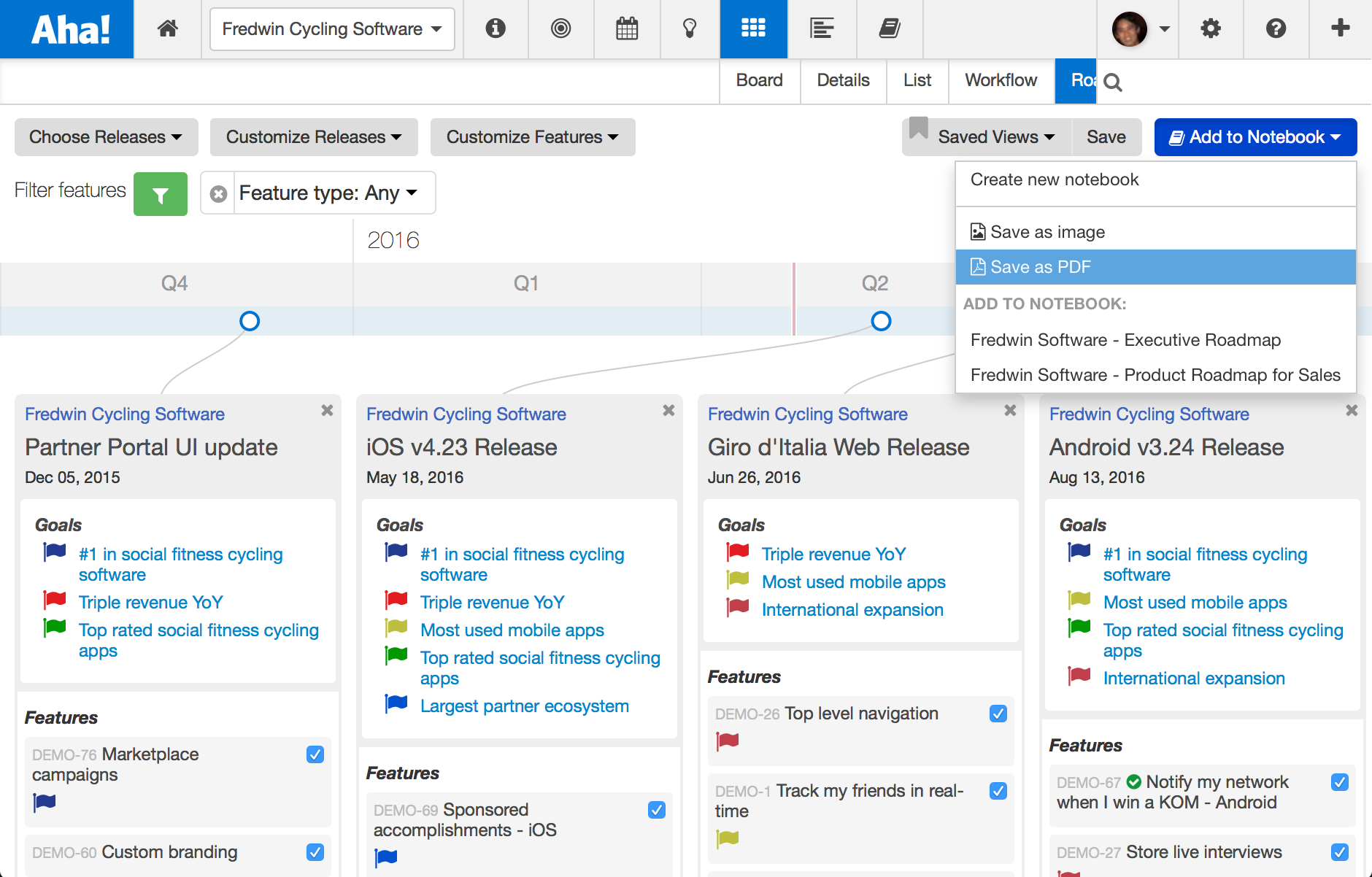Open the reports list icon
The width and height of the screenshot is (1372, 877).
(822, 28)
